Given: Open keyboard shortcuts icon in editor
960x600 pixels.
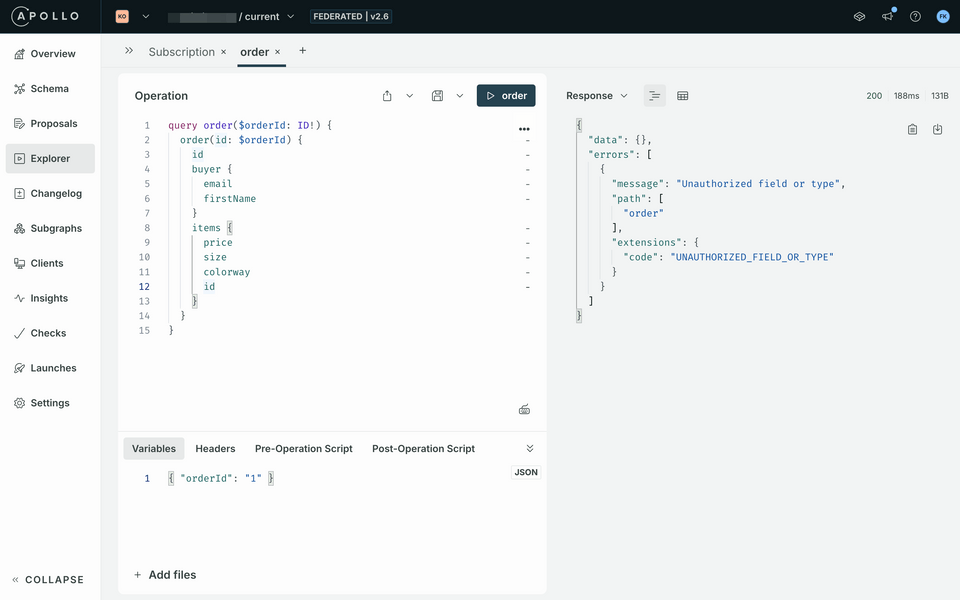Looking at the screenshot, I should coord(524,410).
